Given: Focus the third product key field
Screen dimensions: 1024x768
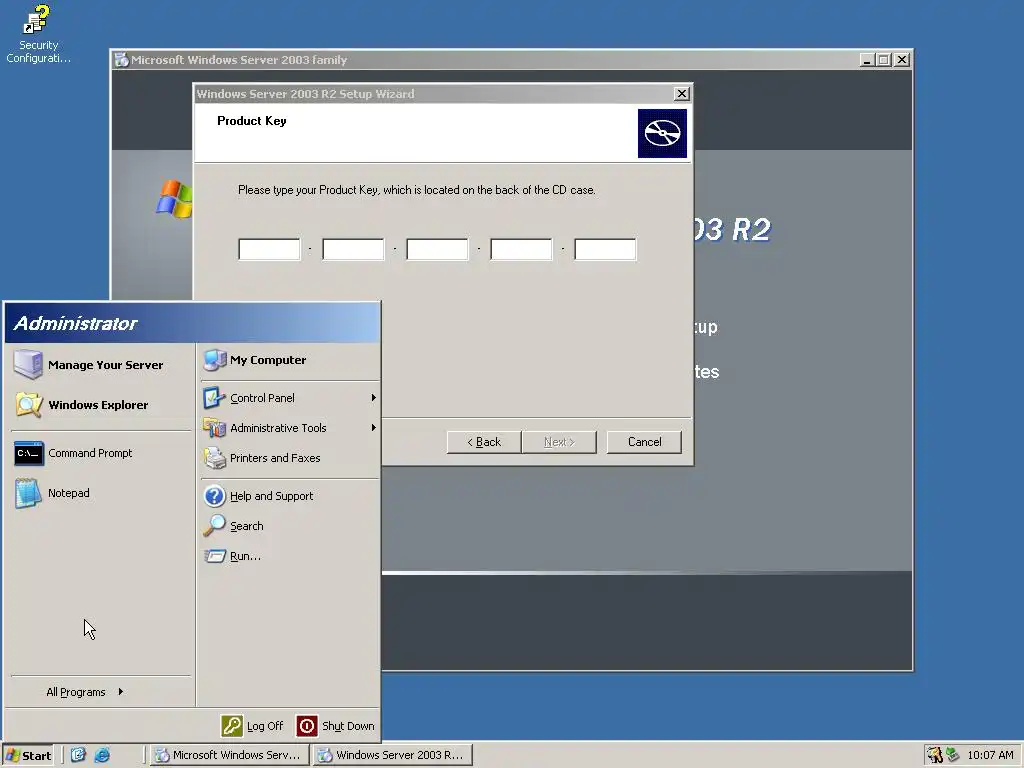Looking at the screenshot, I should (438, 249).
